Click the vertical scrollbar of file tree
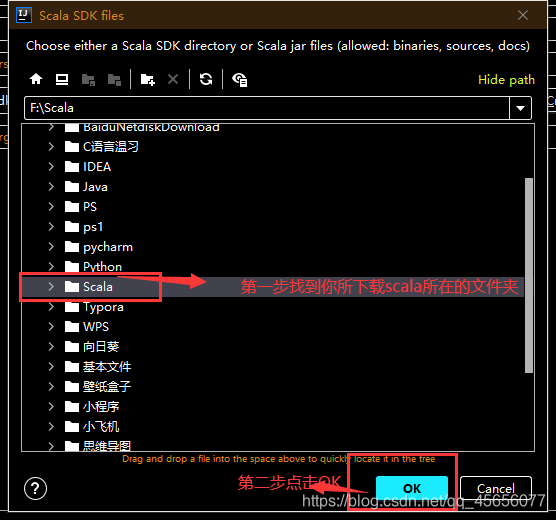Screen dimensions: 556x520 click(x=529, y=275)
